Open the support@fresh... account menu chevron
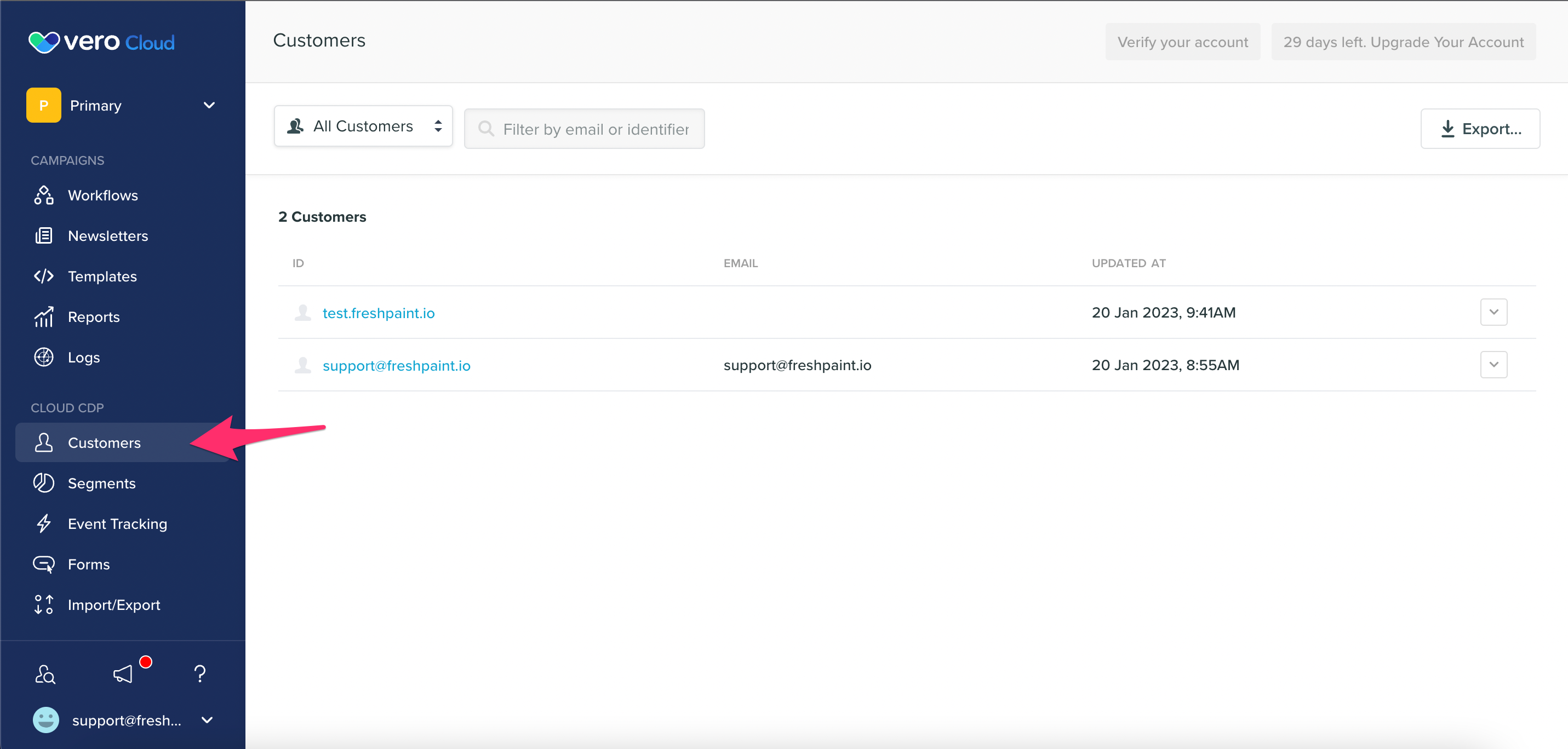1568x749 pixels. click(x=207, y=720)
